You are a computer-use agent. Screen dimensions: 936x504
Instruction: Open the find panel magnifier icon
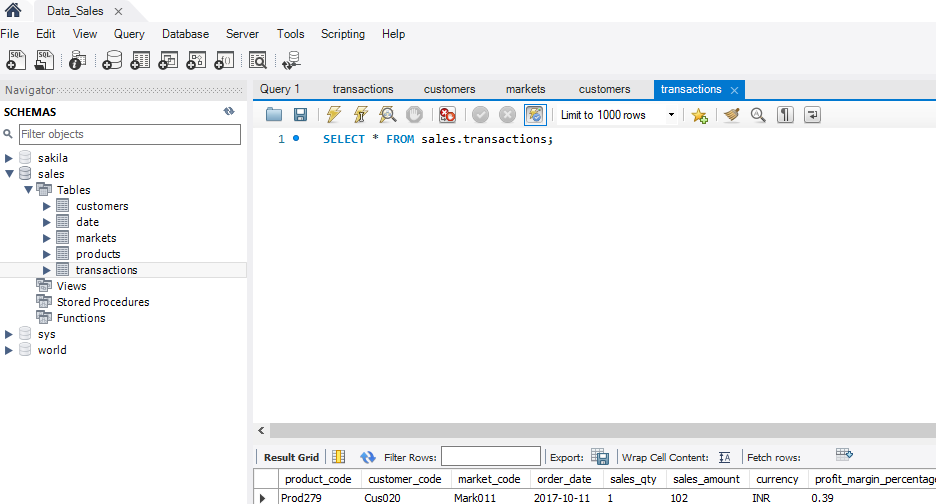pos(758,115)
